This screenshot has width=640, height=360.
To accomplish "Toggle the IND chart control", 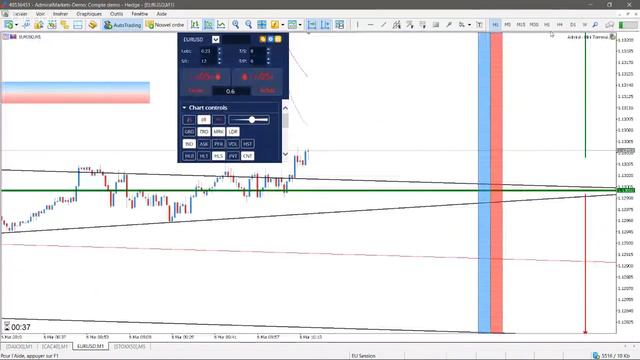I will [189, 144].
